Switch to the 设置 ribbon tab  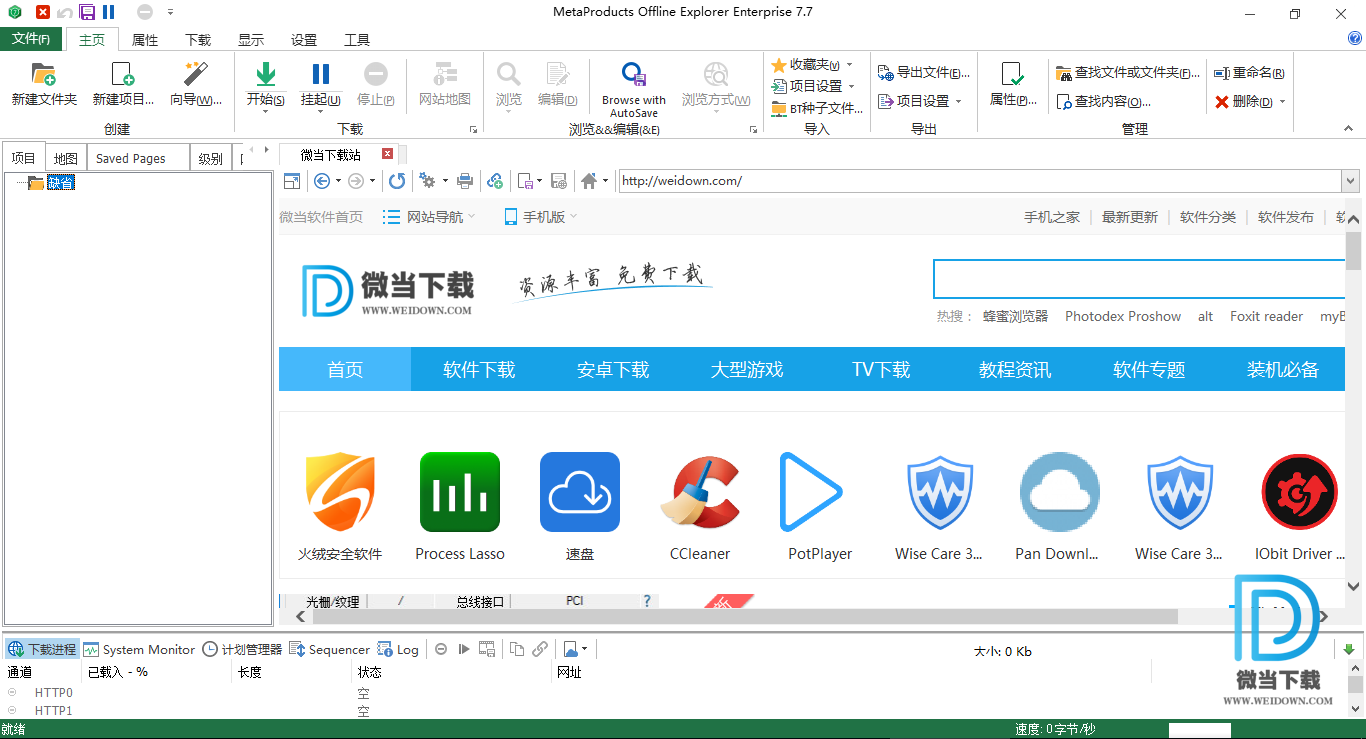click(304, 40)
